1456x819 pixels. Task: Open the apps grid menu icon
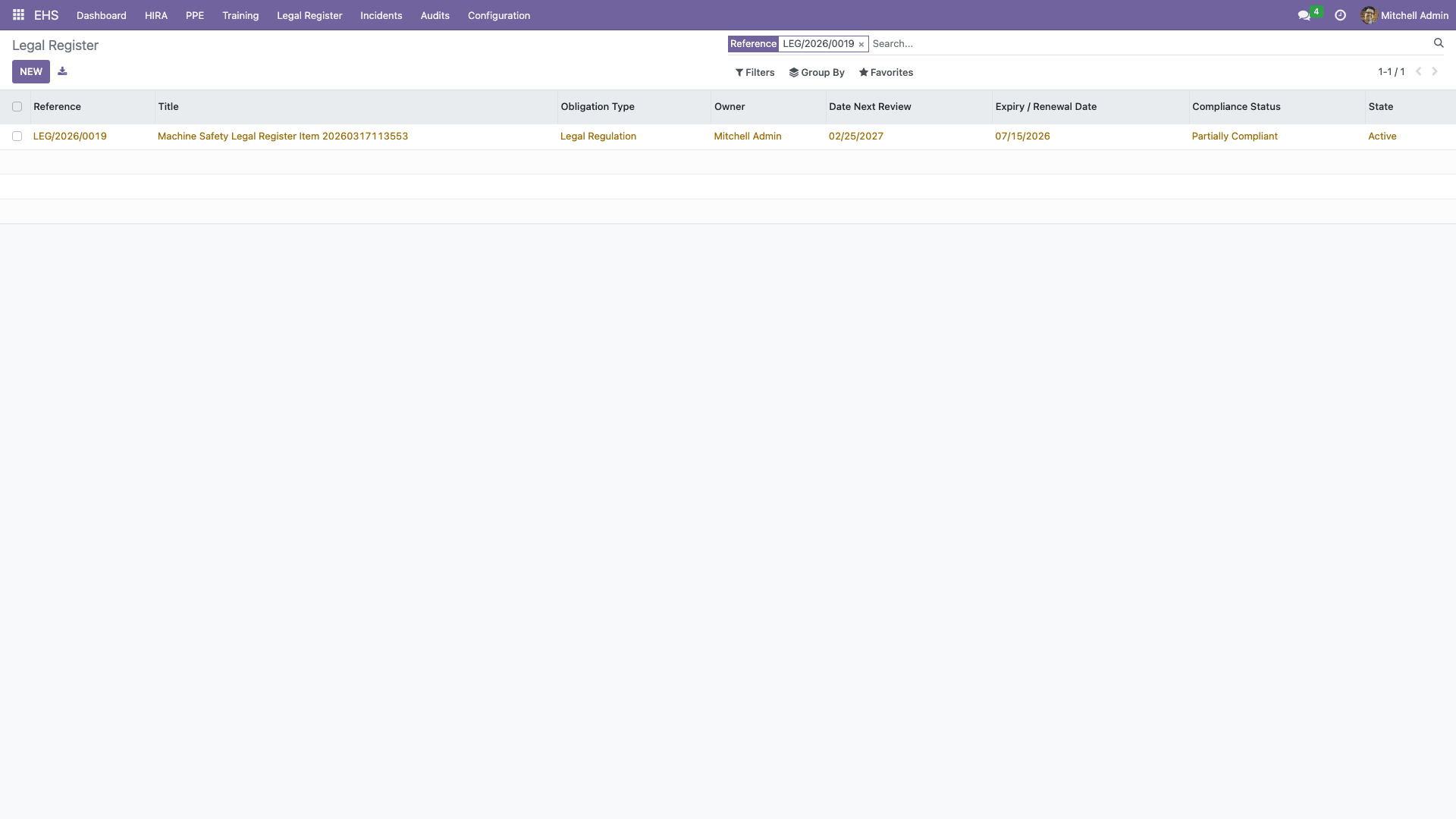pos(18,15)
